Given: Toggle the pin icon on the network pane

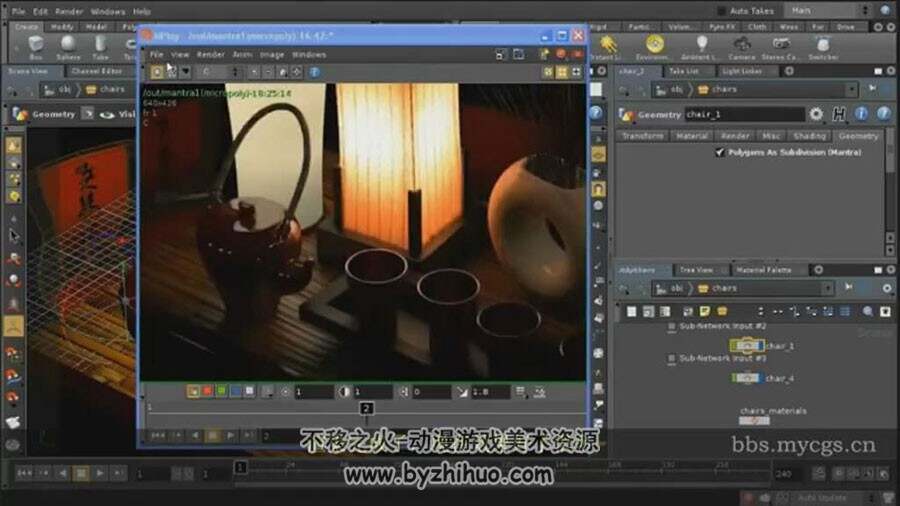Looking at the screenshot, I should tap(848, 287).
